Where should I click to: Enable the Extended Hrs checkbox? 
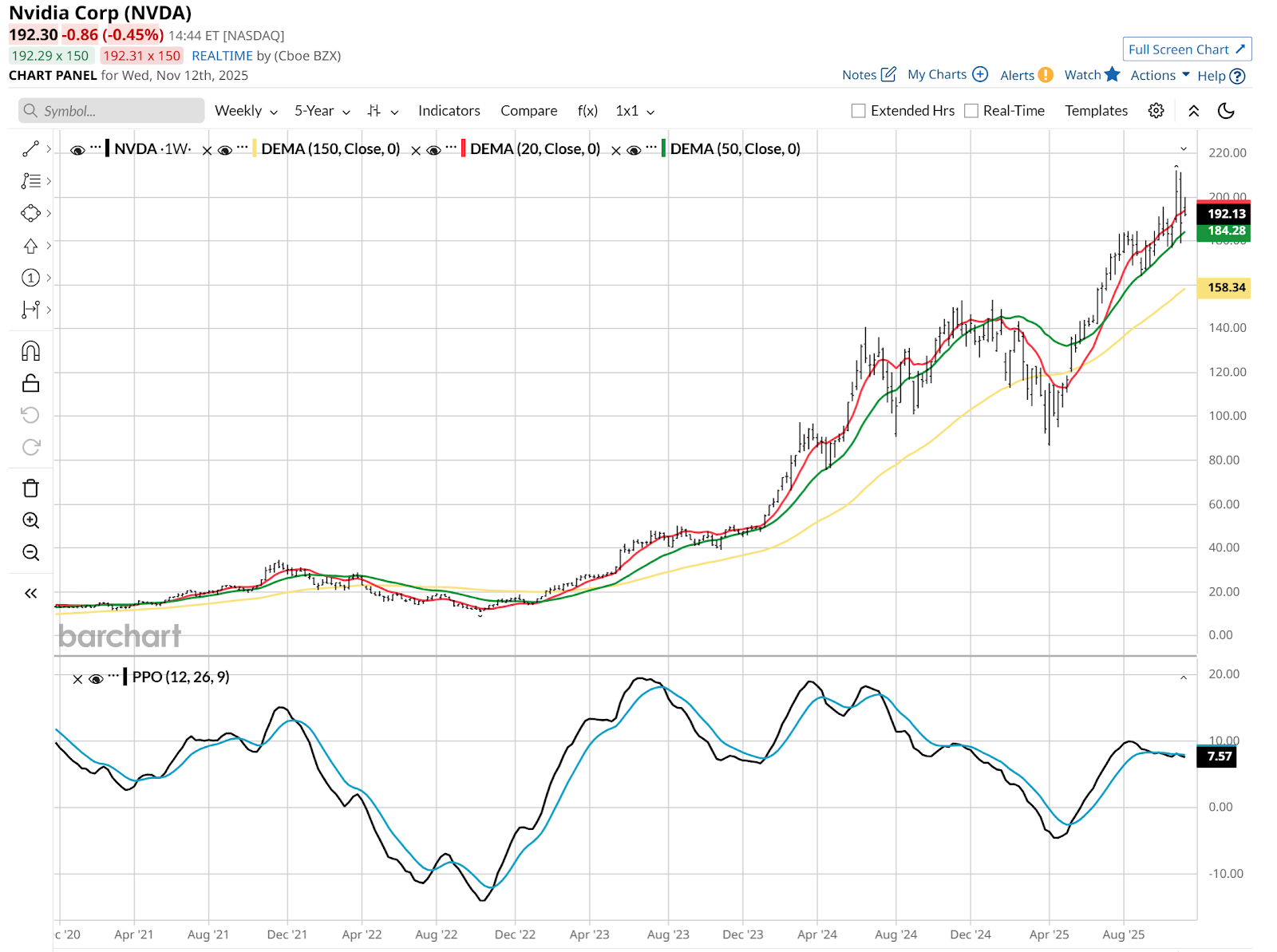[x=858, y=111]
